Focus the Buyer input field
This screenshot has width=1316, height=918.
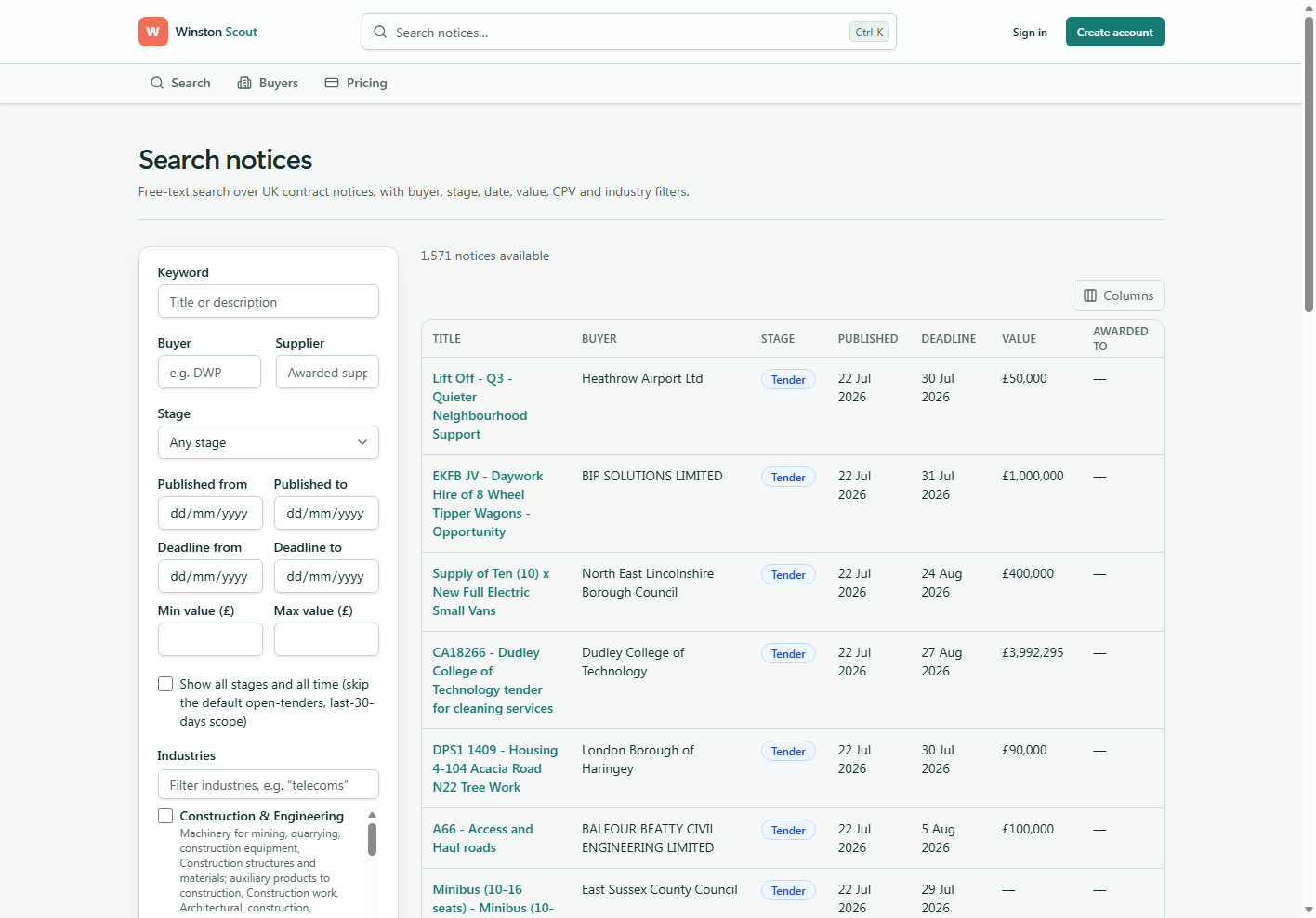coord(209,372)
